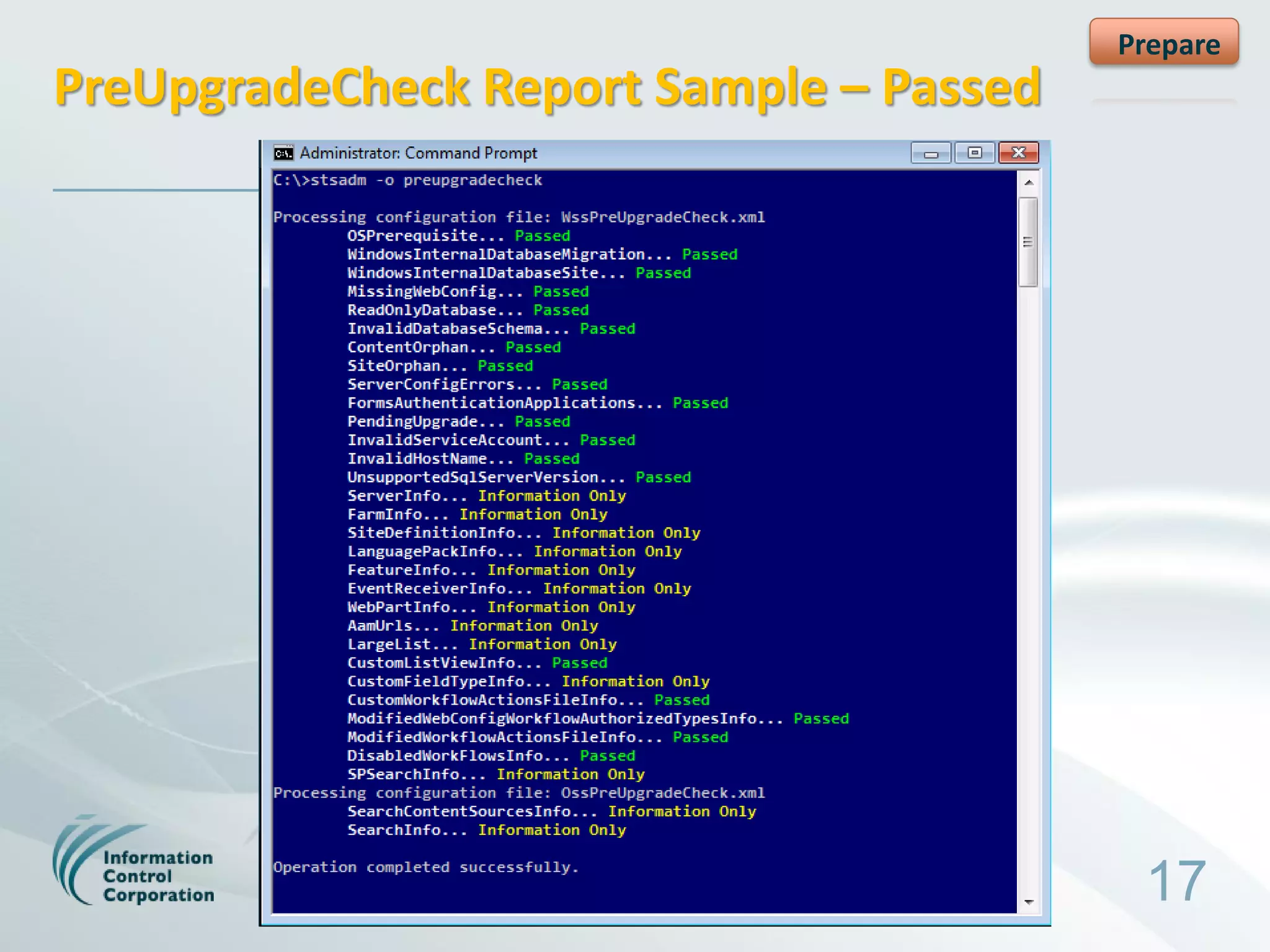Click the EventReceiverInfo line
1270x952 pixels.
tap(519, 589)
